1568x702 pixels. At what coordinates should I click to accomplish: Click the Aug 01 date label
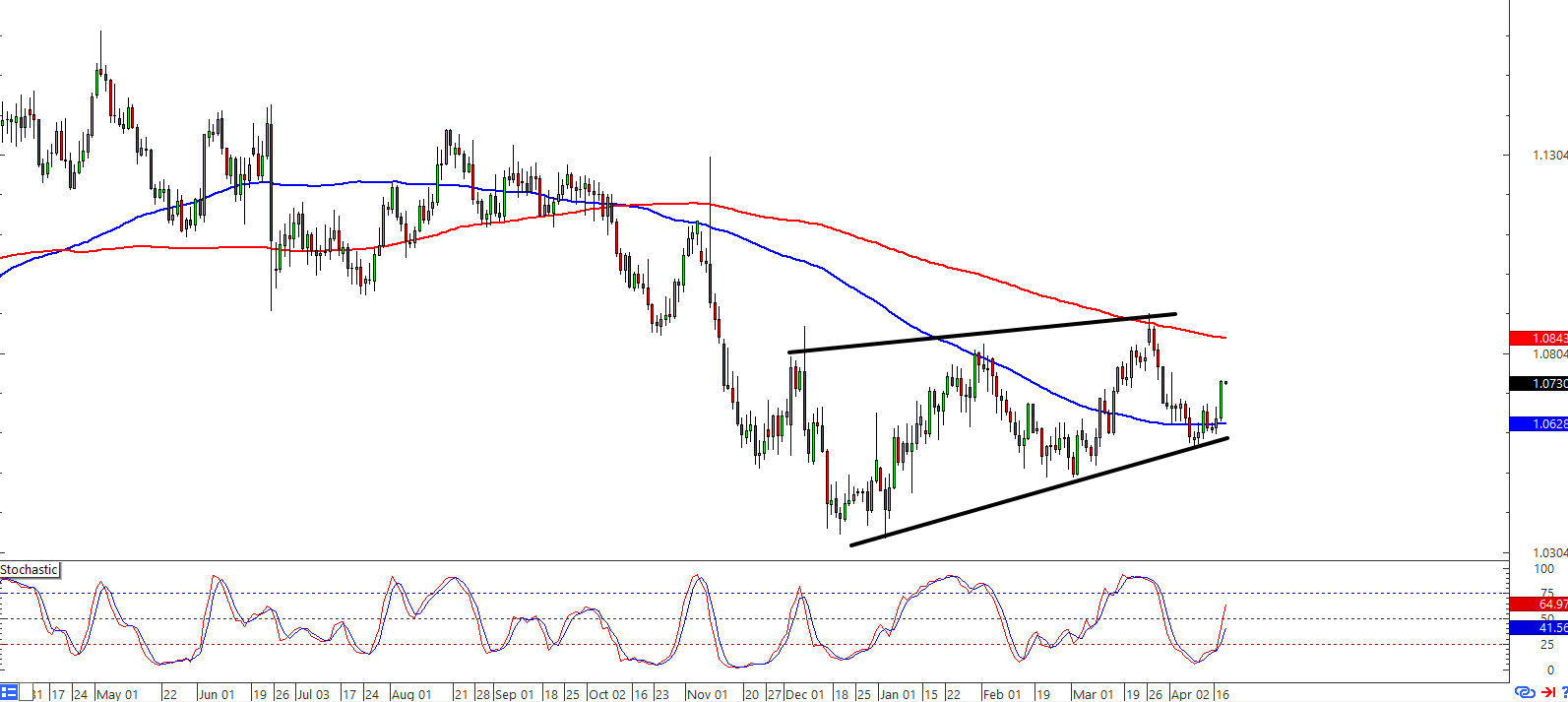pyautogui.click(x=411, y=694)
